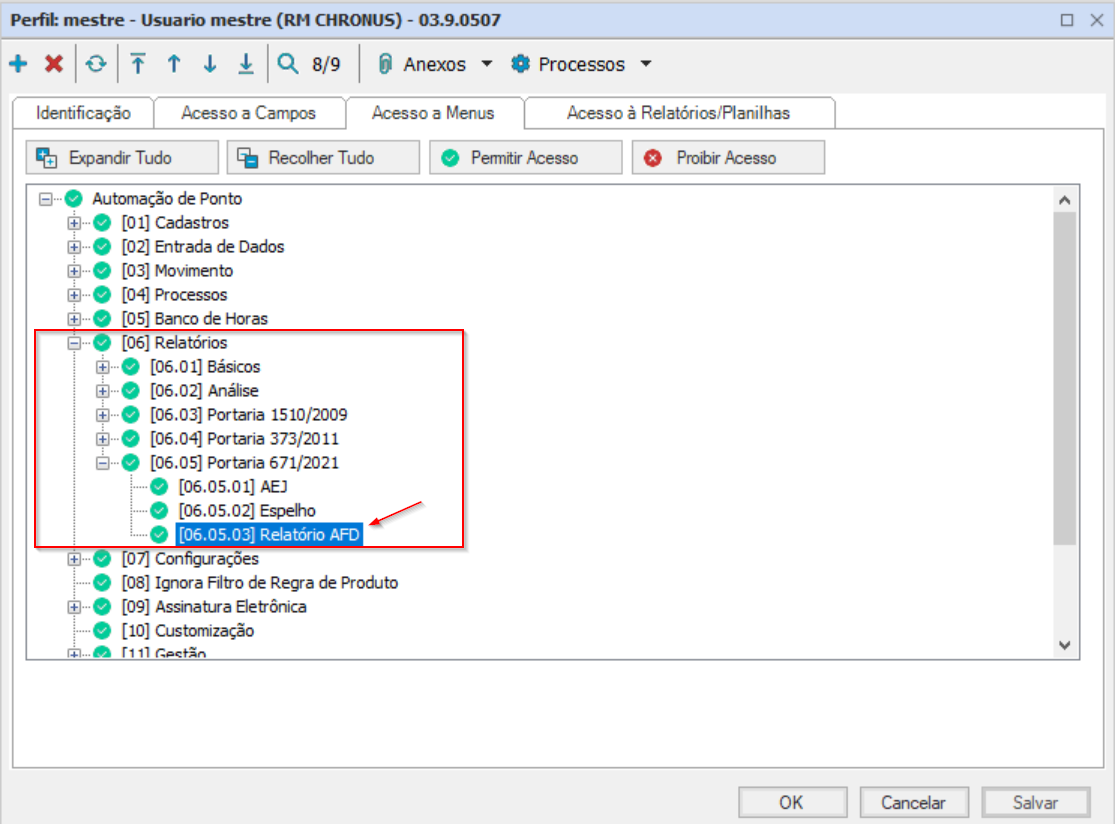Click the Permitir Acesso button
The image size is (1115, 824).
coord(524,158)
